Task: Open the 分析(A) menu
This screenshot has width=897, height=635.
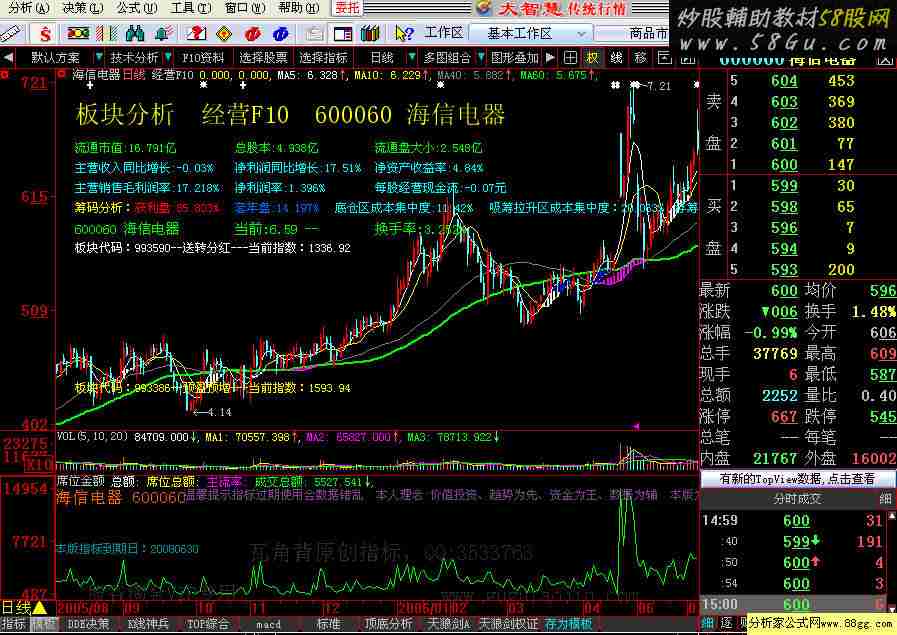Action: click(x=27, y=8)
